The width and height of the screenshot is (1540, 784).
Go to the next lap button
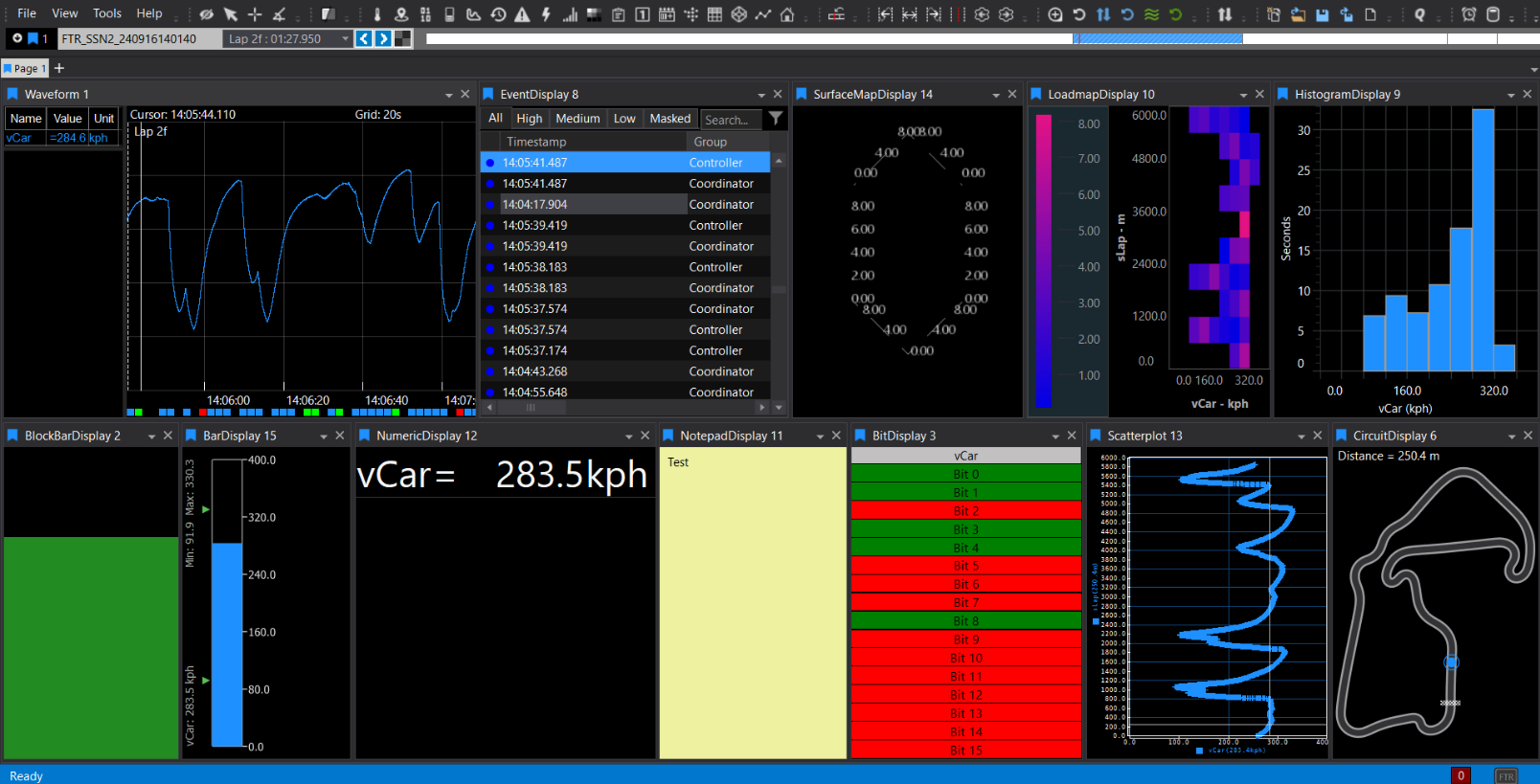383,39
